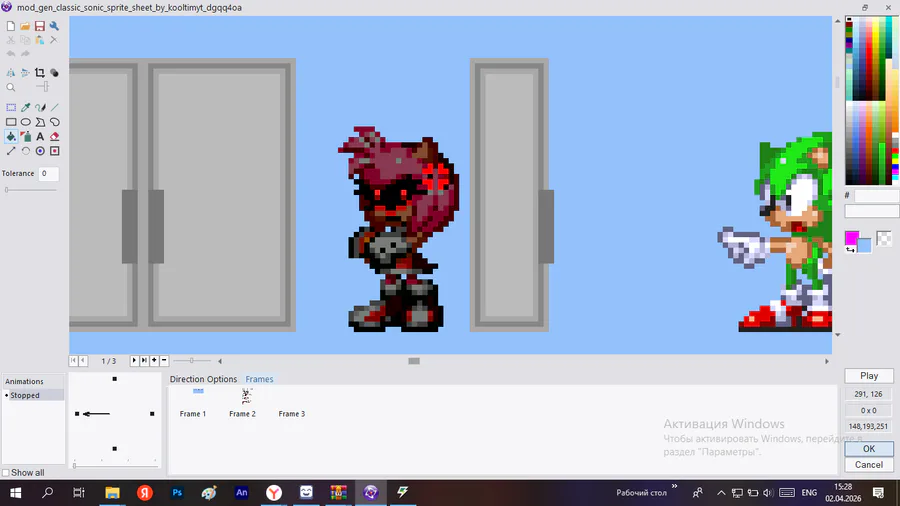900x506 pixels.
Task: Select the rectangular Selection tool
Action: pyautogui.click(x=11, y=107)
